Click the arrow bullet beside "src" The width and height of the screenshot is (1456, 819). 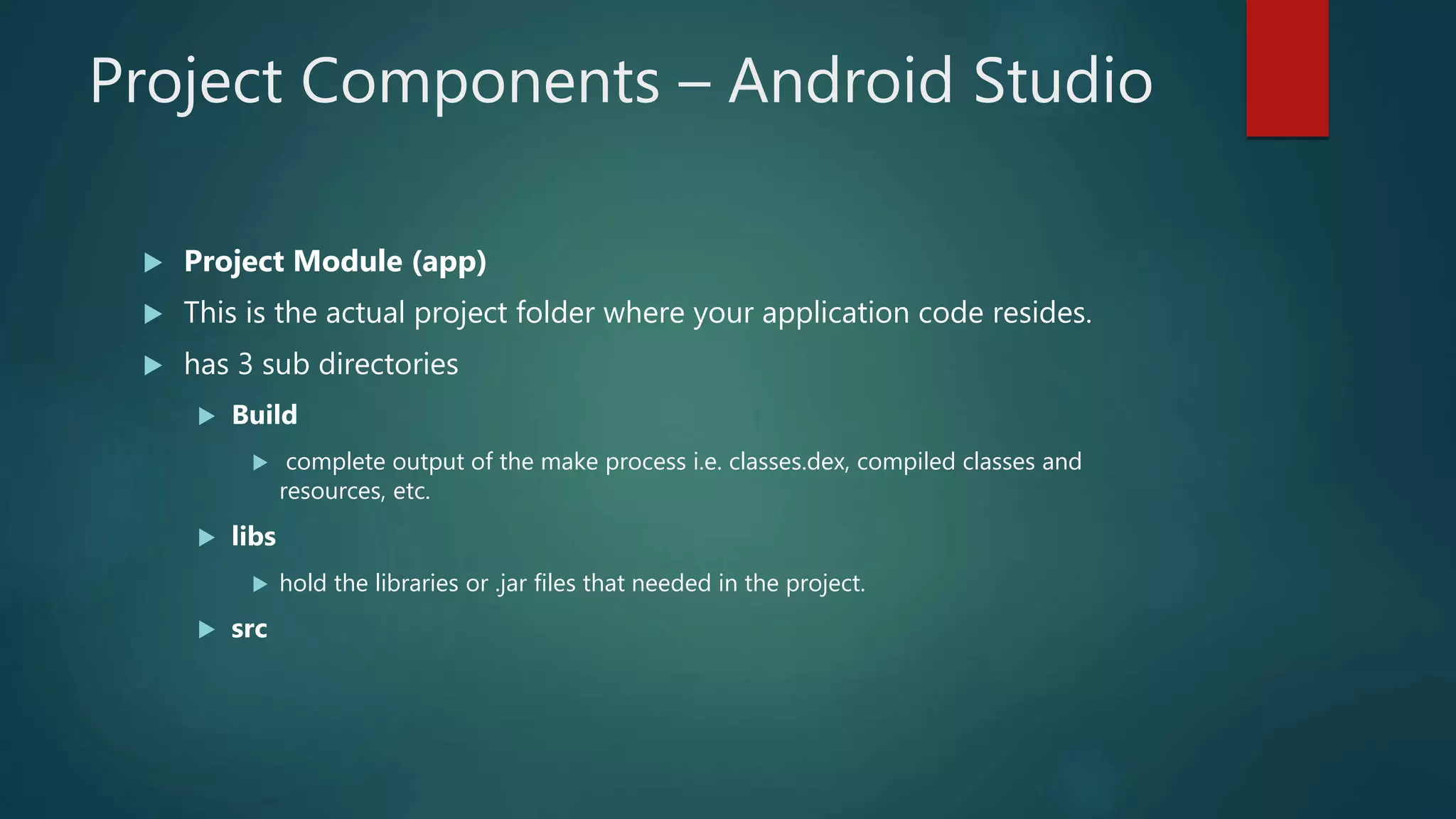pyautogui.click(x=207, y=630)
